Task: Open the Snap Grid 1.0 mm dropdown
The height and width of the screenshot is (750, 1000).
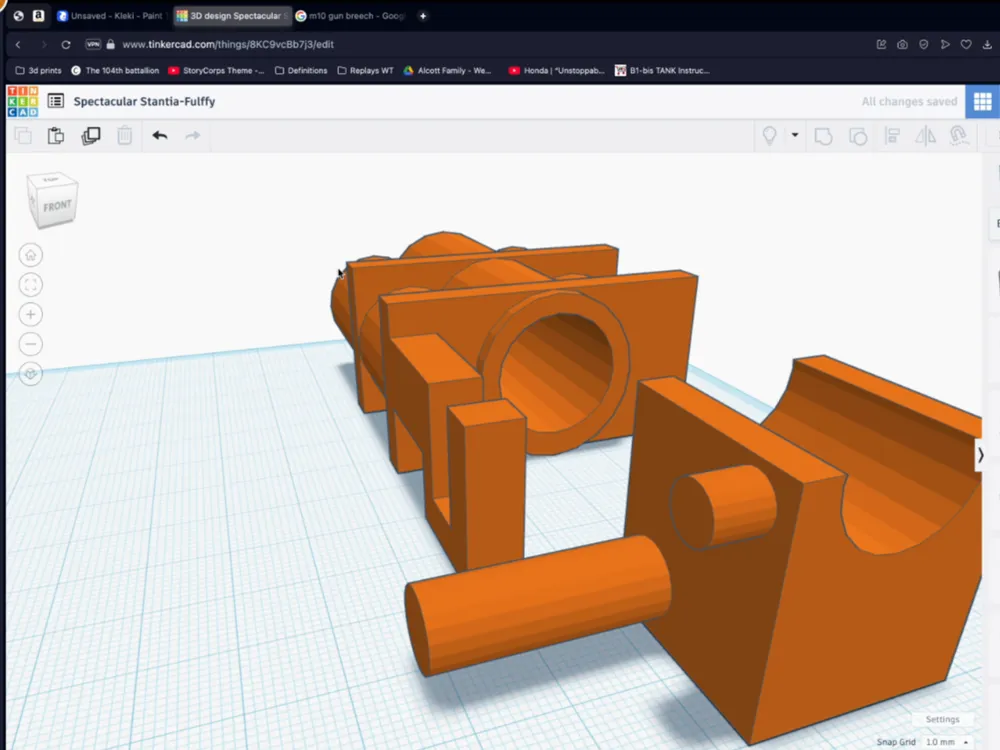Action: point(938,742)
